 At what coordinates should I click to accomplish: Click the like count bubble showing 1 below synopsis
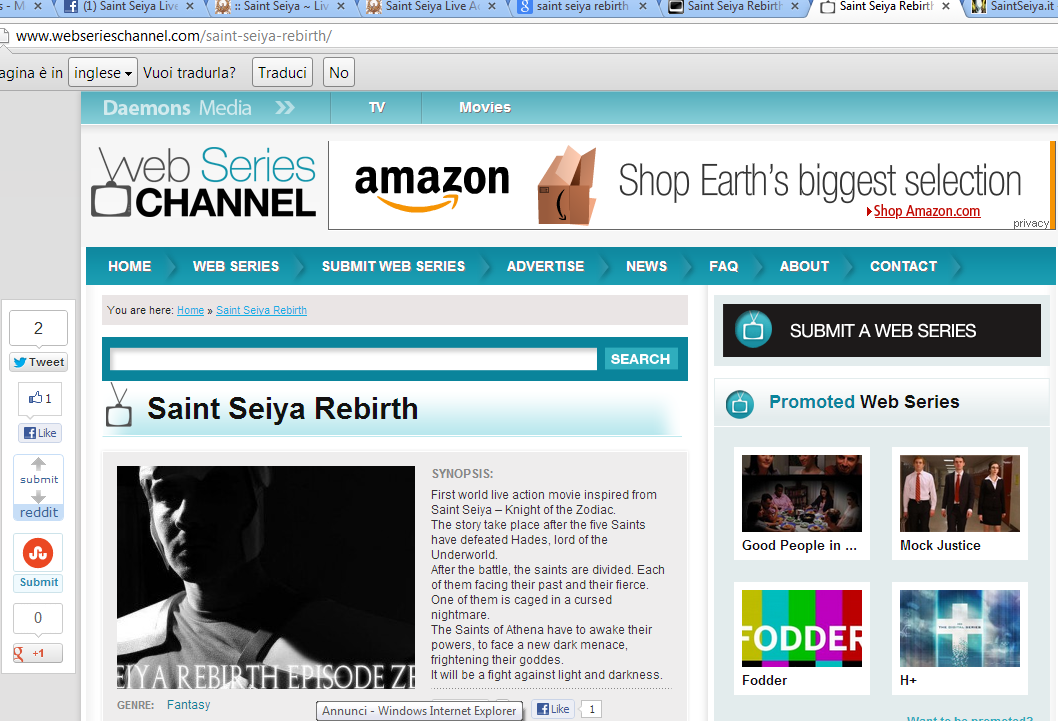coord(592,709)
